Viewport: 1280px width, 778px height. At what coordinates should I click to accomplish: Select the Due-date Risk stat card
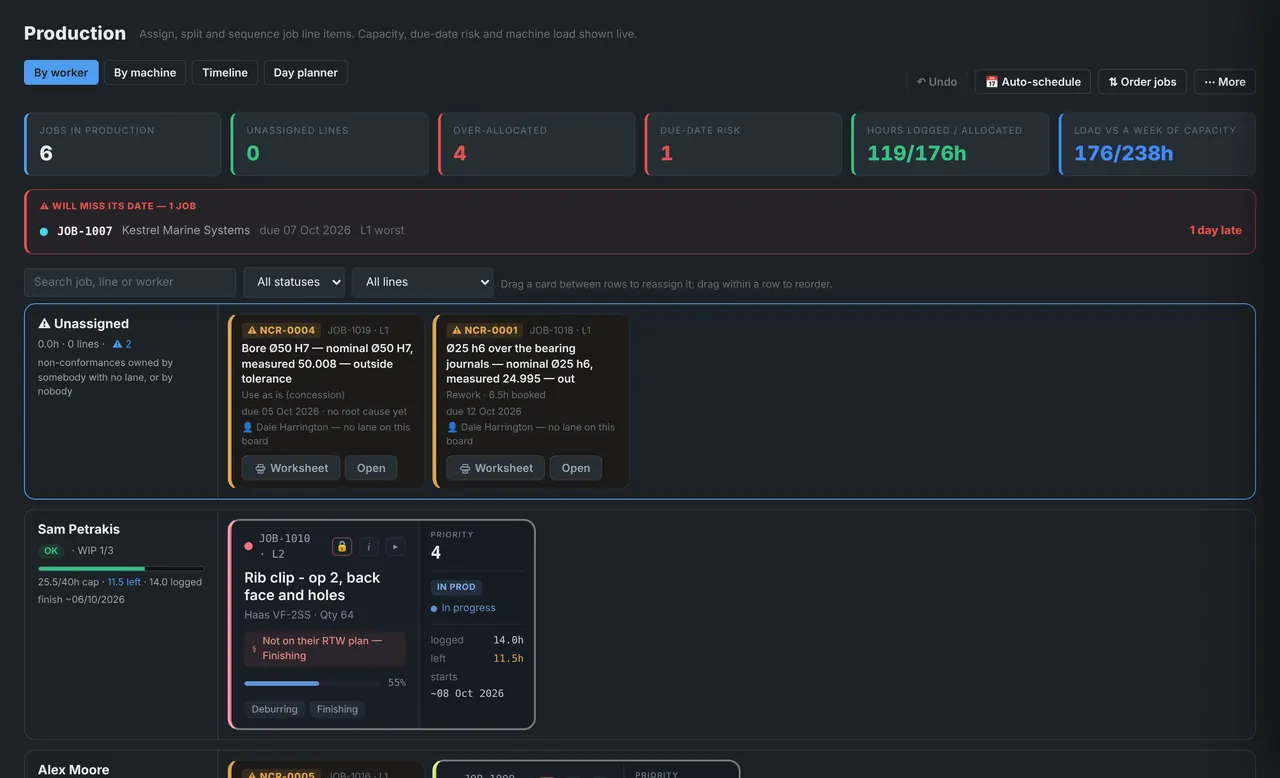coord(744,144)
